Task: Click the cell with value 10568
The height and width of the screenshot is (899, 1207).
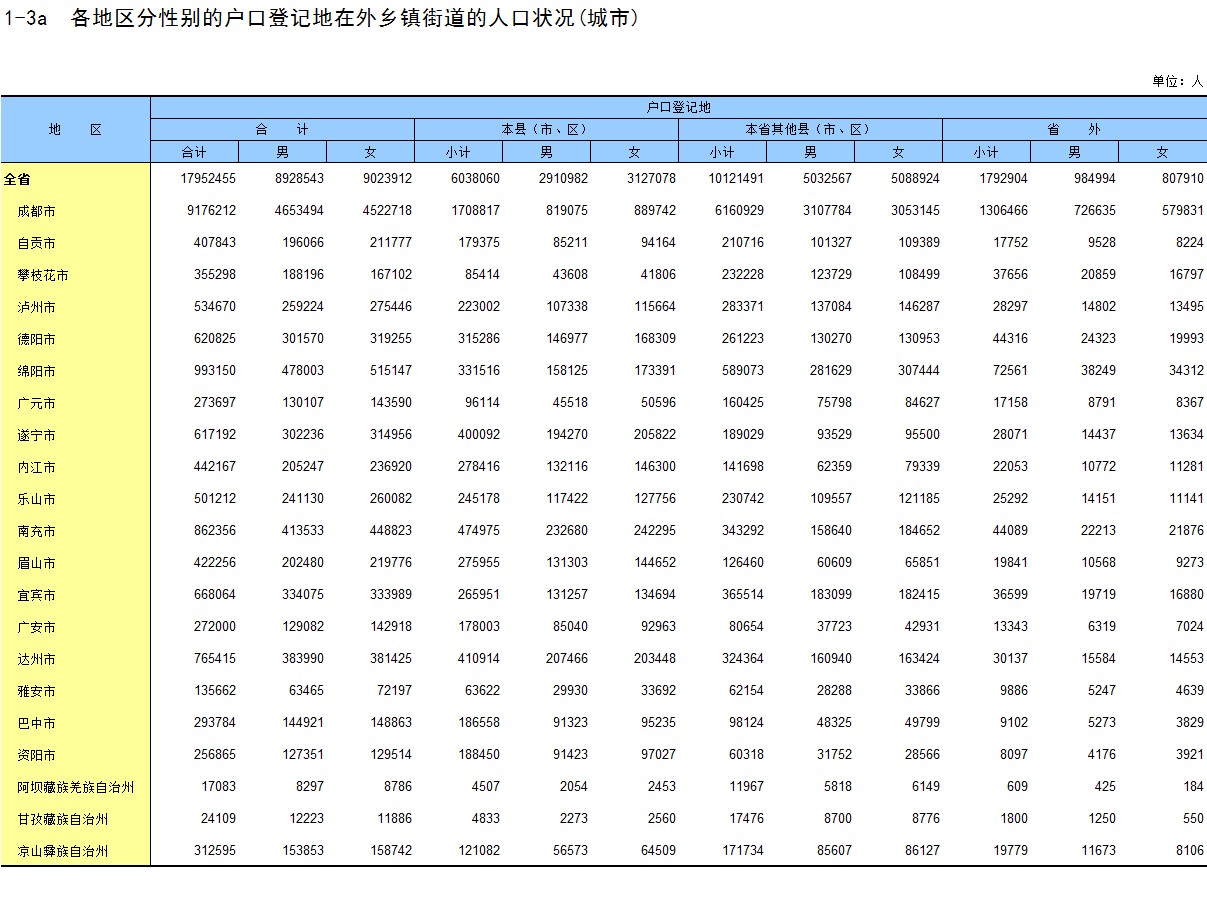Action: tap(1098, 563)
